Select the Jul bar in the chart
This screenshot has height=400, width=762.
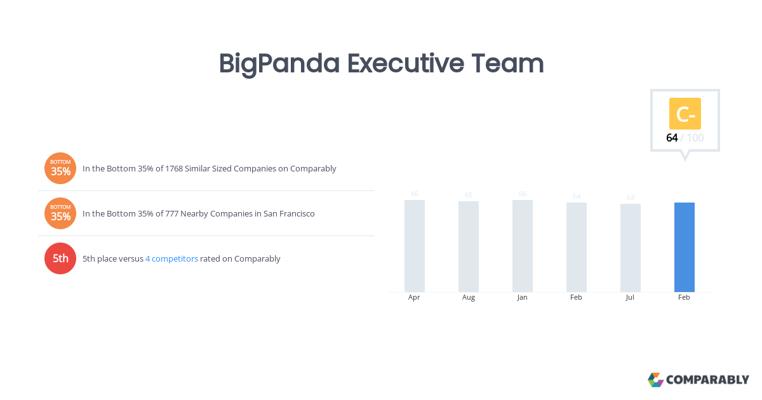click(630, 247)
